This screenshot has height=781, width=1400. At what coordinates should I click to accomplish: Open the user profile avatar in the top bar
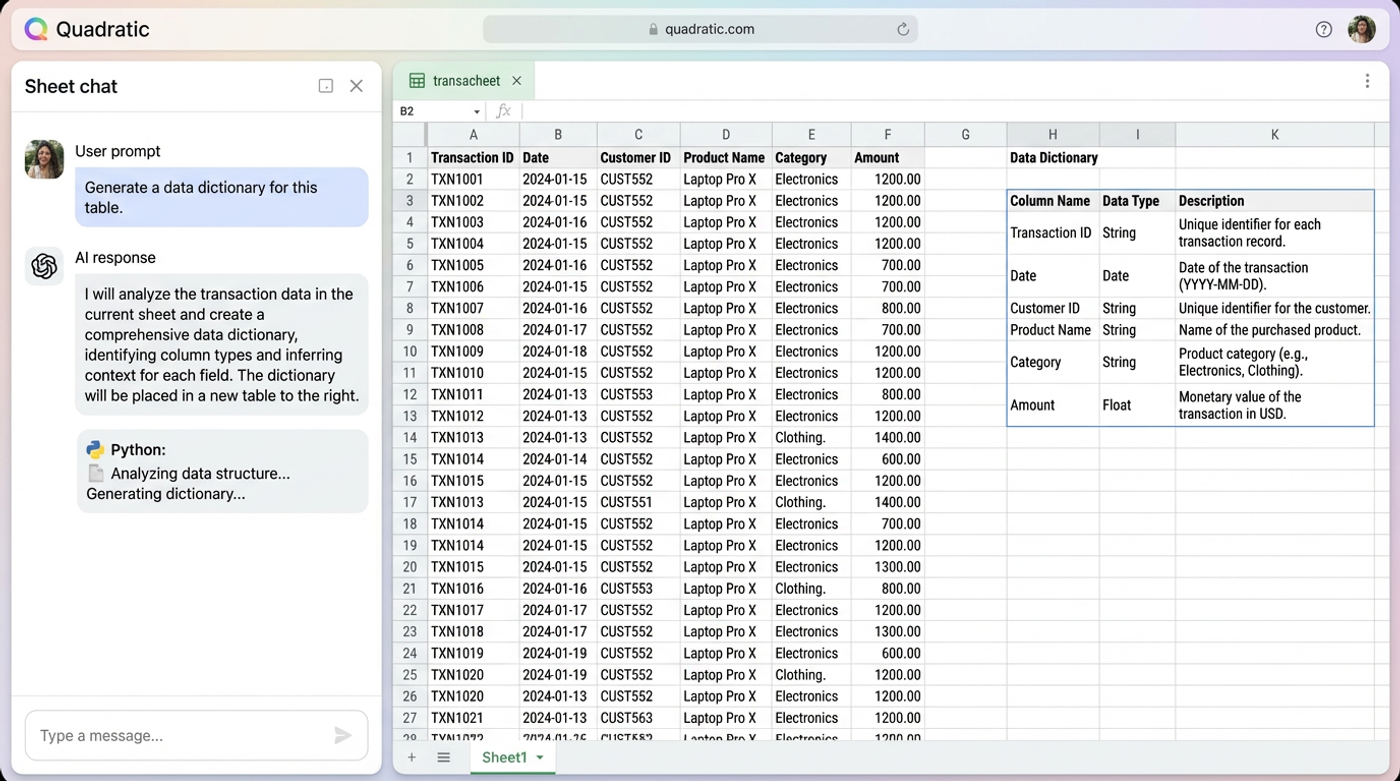pyautogui.click(x=1361, y=29)
